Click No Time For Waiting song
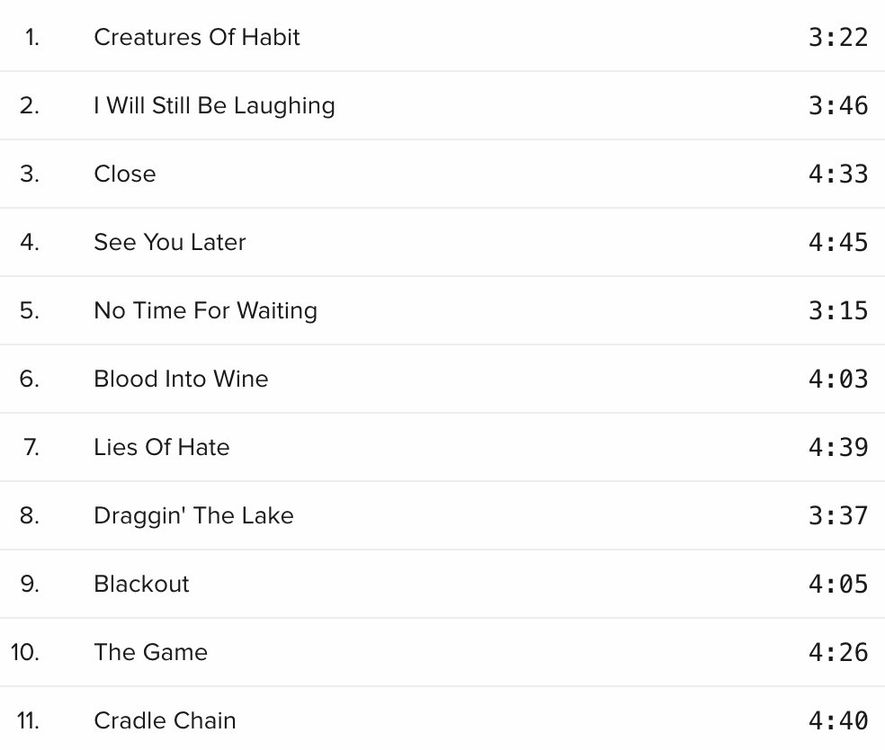Viewport: 885px width, 750px height. point(205,310)
